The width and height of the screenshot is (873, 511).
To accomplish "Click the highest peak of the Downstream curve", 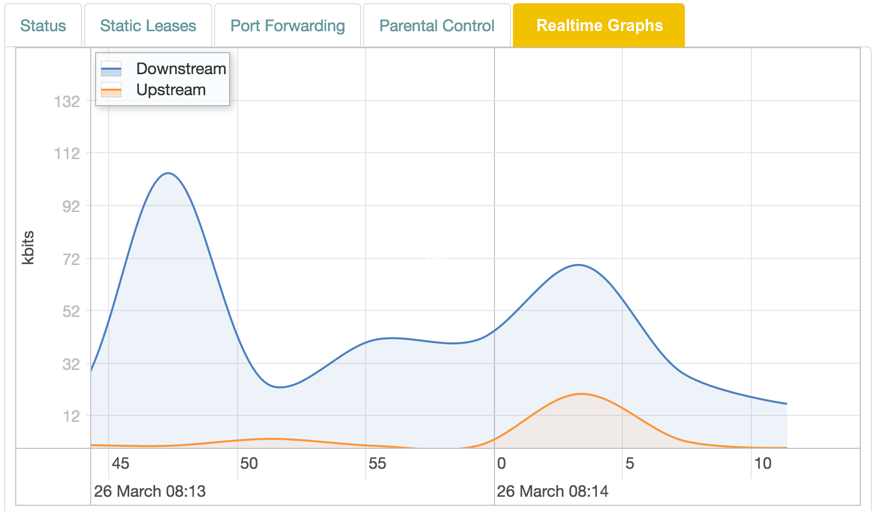I will point(168,174).
